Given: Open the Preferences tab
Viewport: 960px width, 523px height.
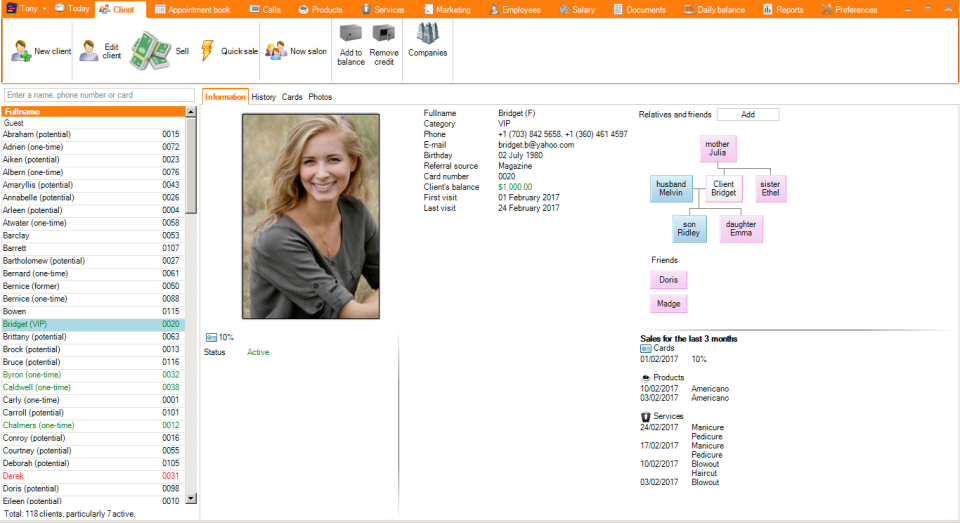Looking at the screenshot, I should 849,10.
